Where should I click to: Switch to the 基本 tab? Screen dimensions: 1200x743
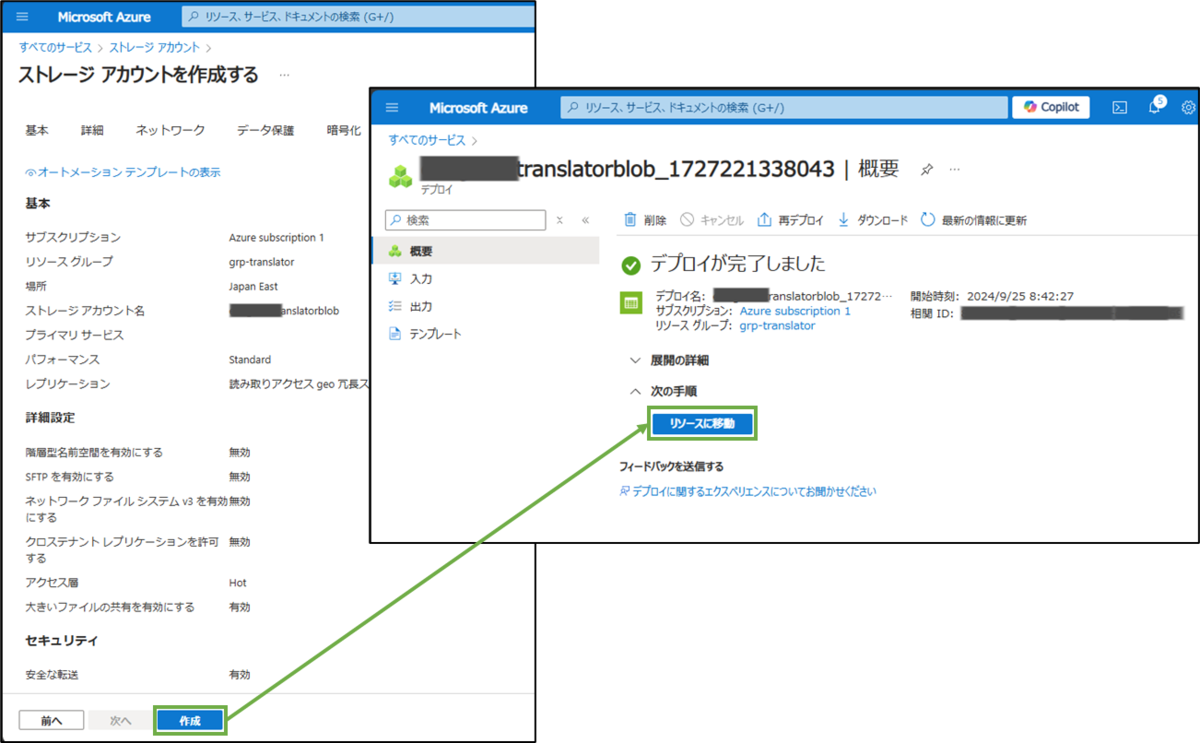(37, 130)
